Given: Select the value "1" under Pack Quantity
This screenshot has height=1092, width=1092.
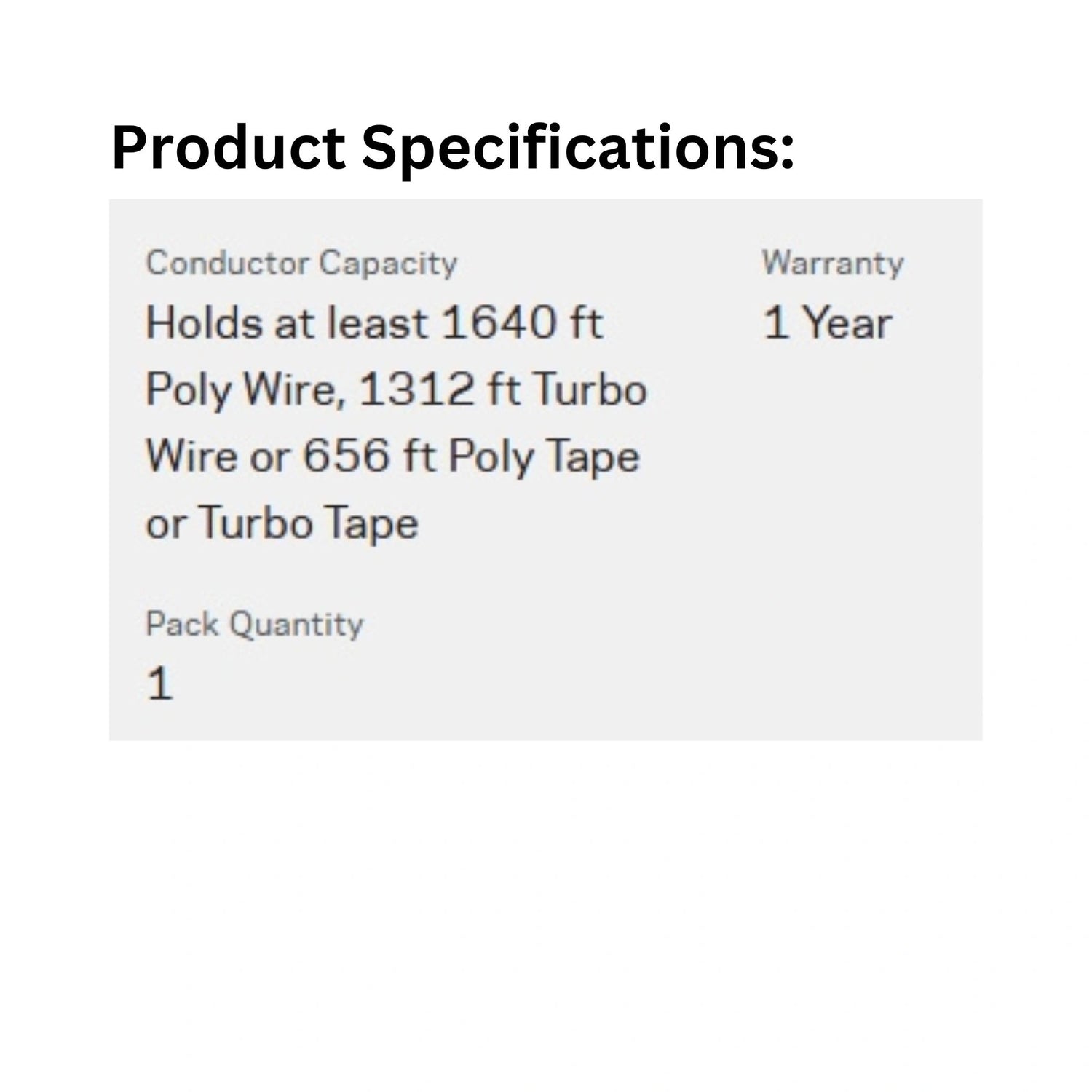Looking at the screenshot, I should click(159, 684).
